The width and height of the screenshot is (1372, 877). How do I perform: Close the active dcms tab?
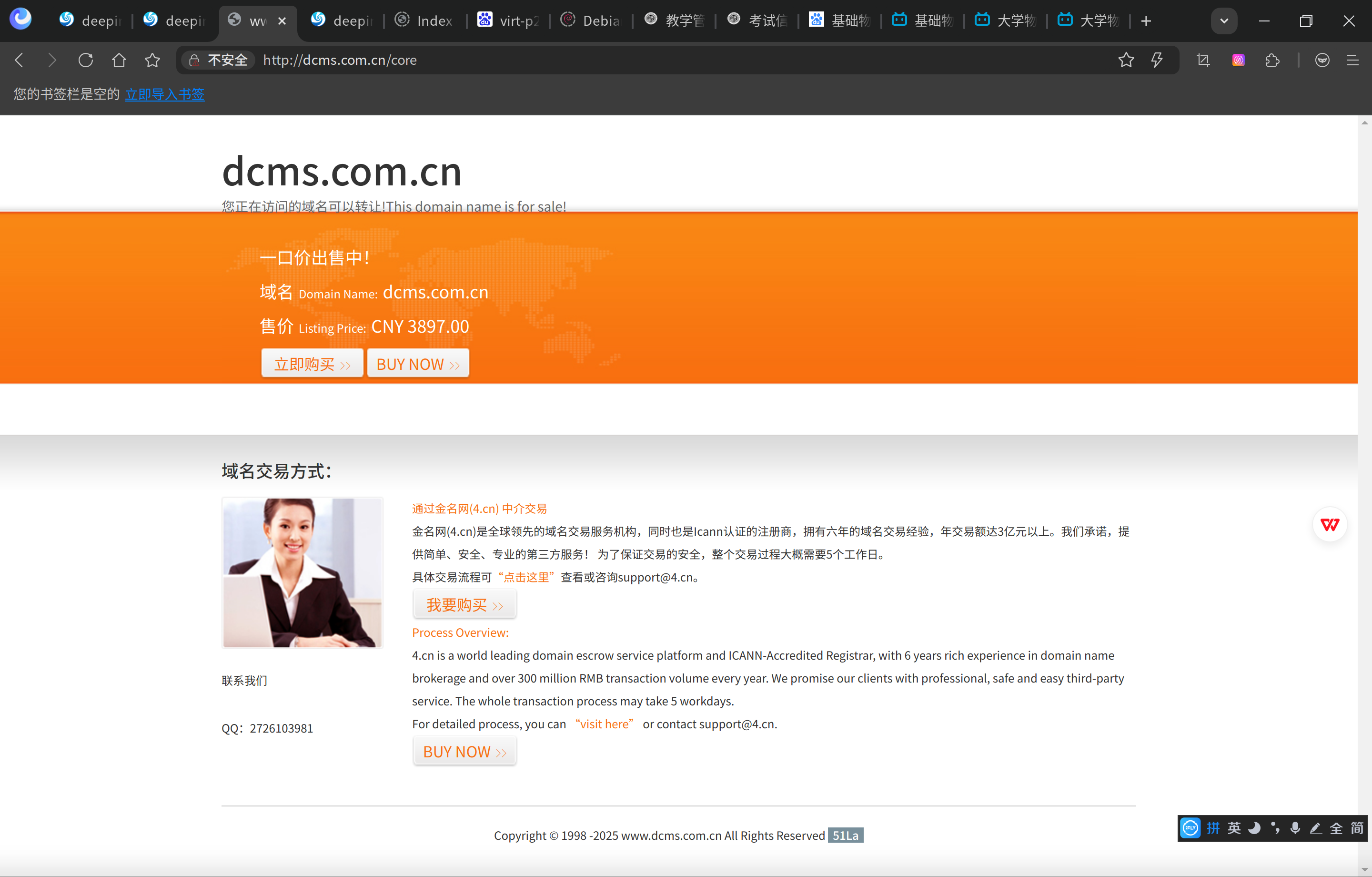pyautogui.click(x=282, y=21)
